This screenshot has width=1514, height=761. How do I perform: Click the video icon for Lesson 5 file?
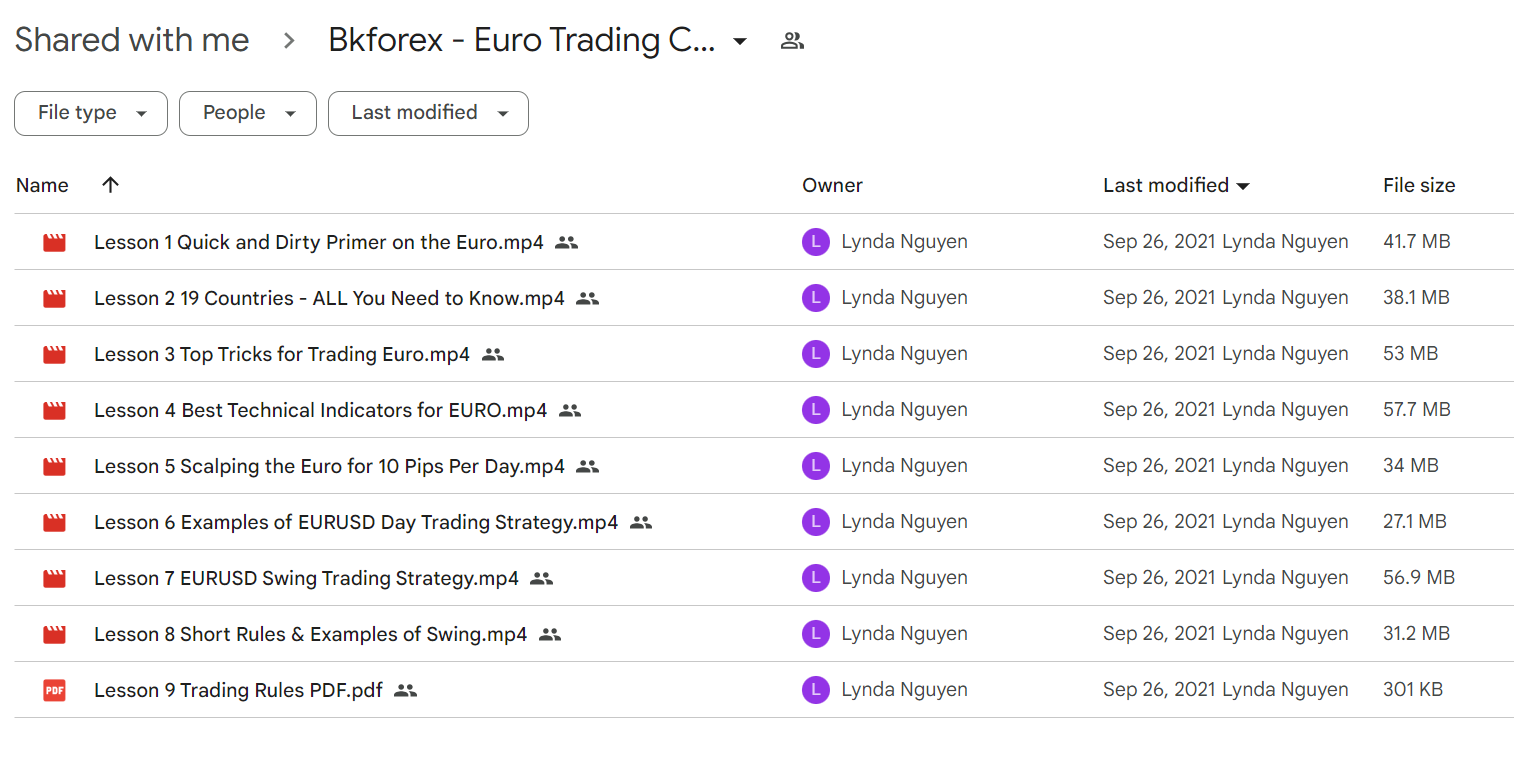[54, 466]
